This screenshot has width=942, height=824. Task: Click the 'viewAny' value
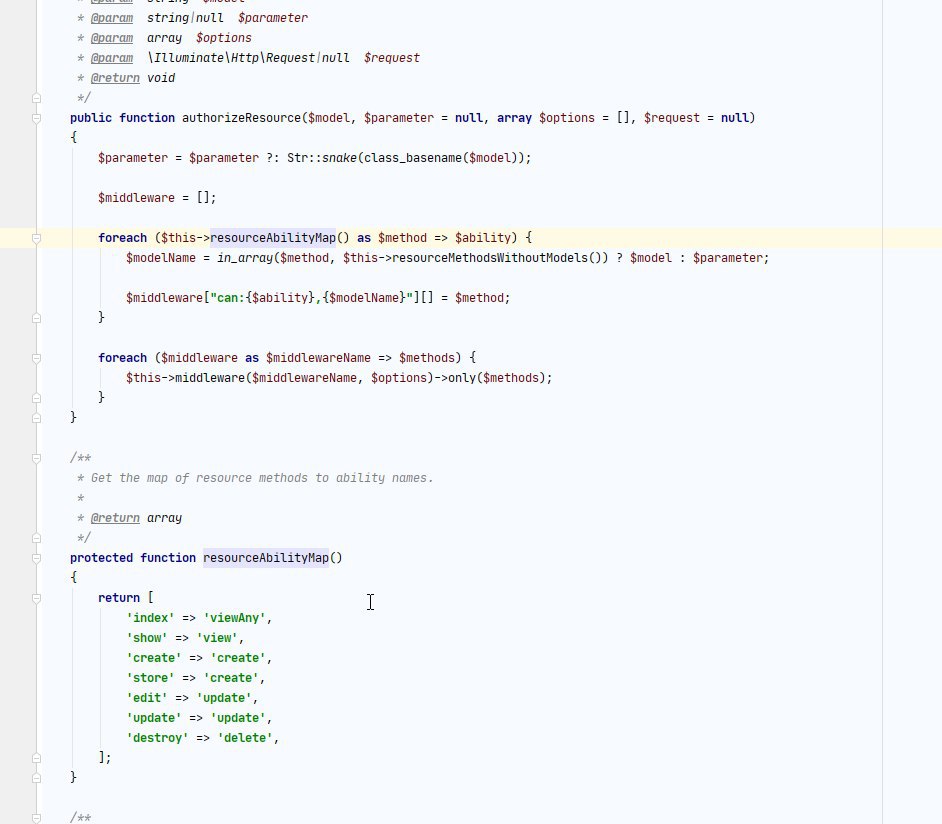(x=234, y=618)
